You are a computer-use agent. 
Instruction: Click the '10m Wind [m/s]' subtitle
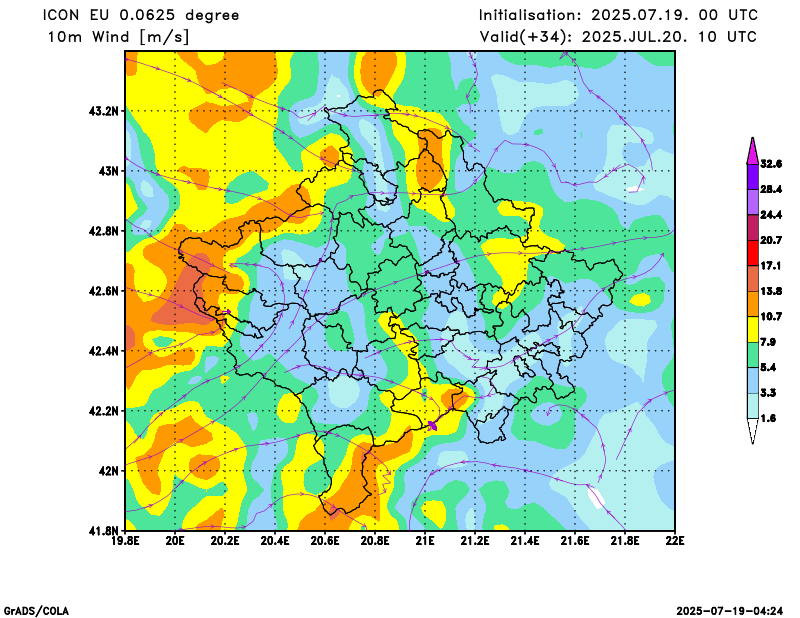[118, 37]
